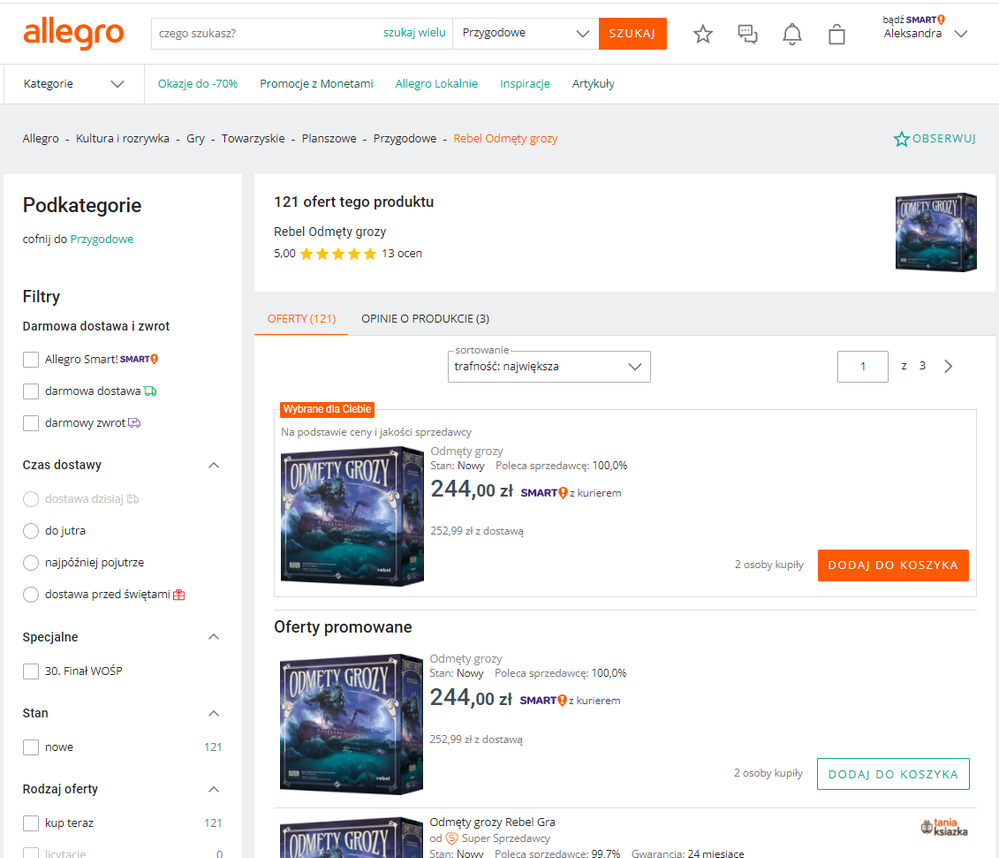The height and width of the screenshot is (858, 999).
Task: Tick the 30. Finał WOŚP checkbox
Action: (31, 671)
